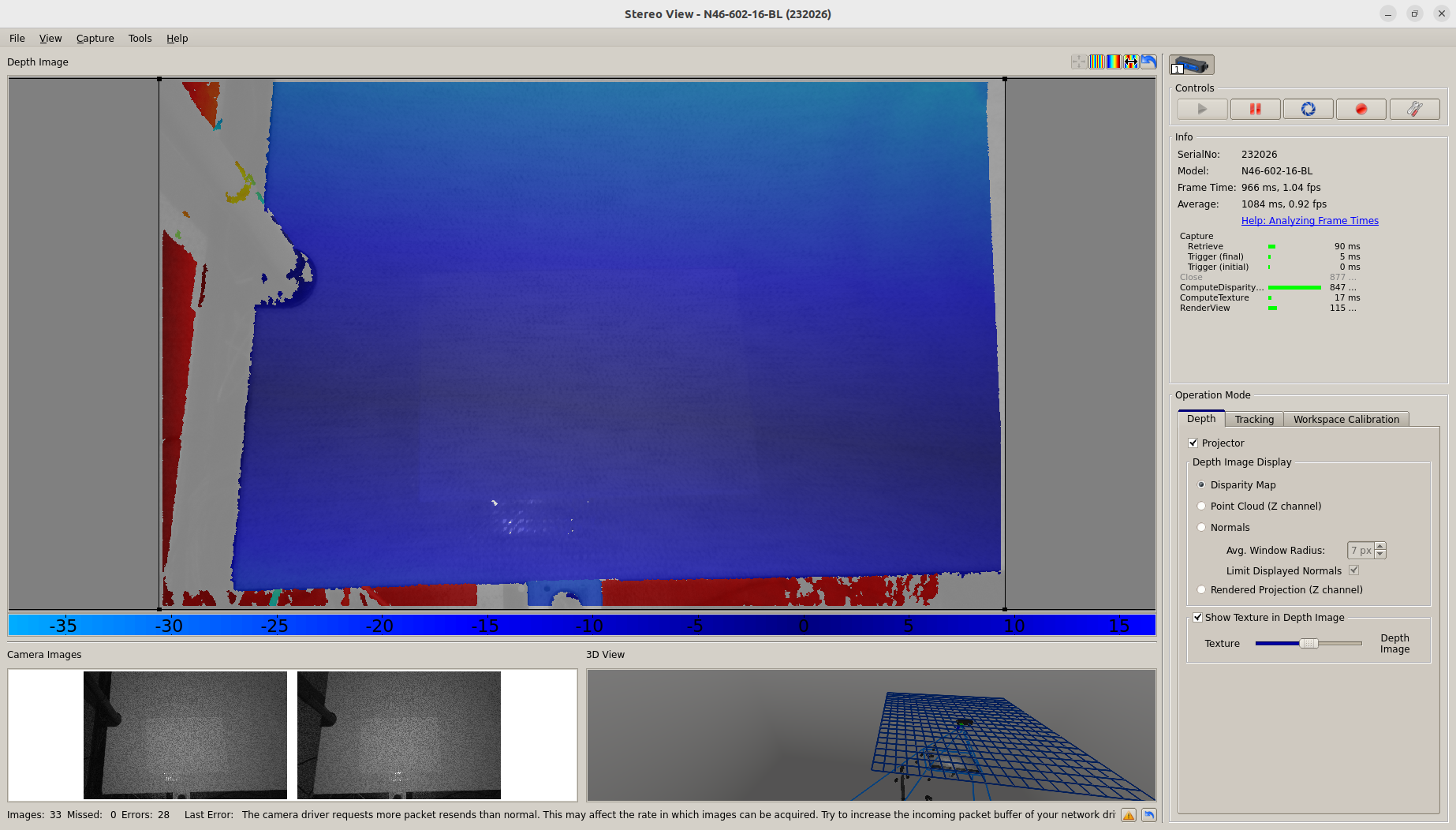Switch to the Tracking tab
The image size is (1456, 830).
[x=1254, y=420]
